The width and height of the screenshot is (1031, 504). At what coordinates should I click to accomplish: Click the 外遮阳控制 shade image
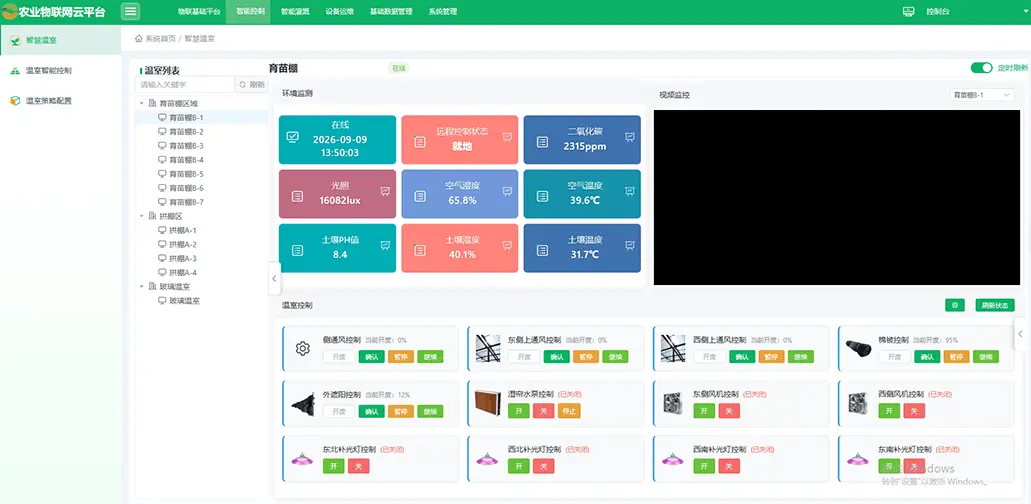pos(302,403)
